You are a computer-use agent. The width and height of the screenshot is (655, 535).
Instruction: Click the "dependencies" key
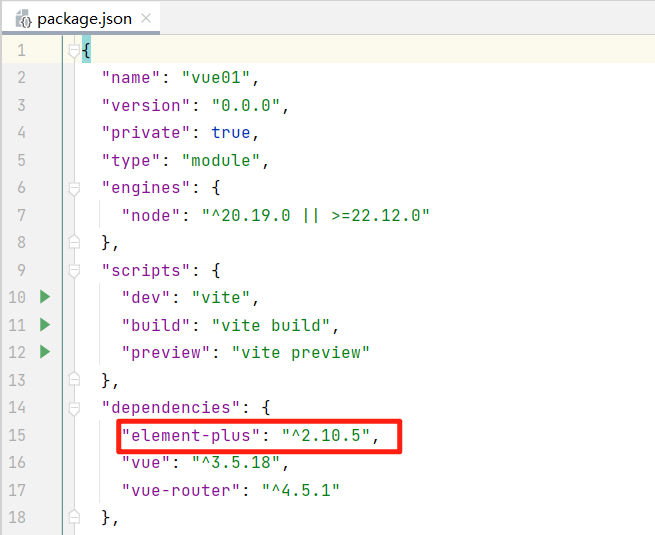(171, 408)
